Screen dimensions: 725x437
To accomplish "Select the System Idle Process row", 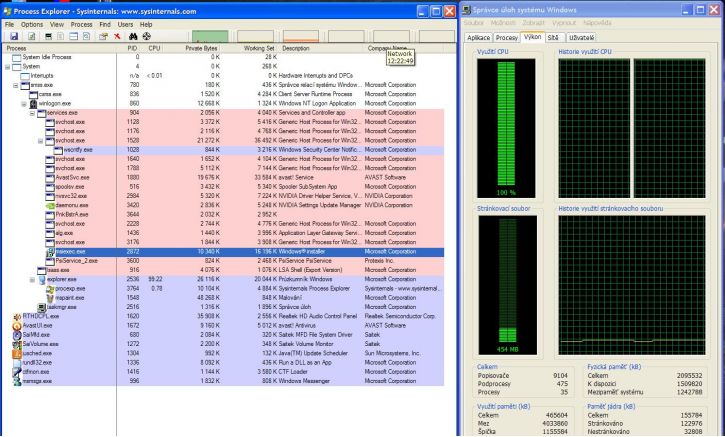I will click(222, 57).
